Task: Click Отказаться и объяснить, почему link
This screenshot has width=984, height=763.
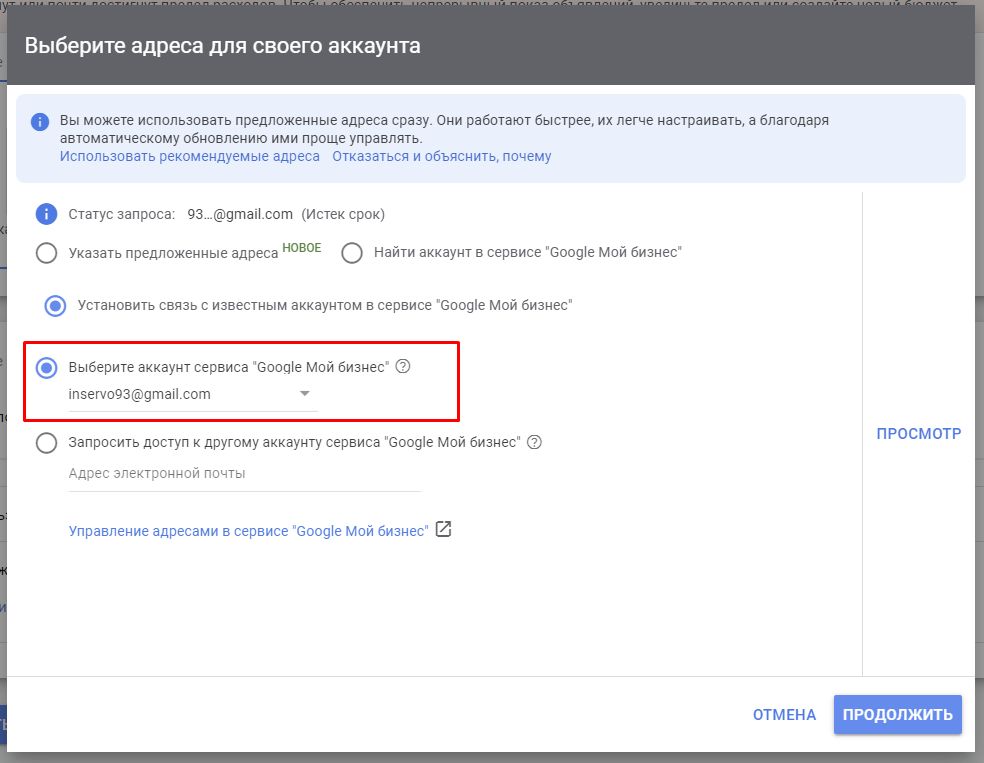Action: 442,156
